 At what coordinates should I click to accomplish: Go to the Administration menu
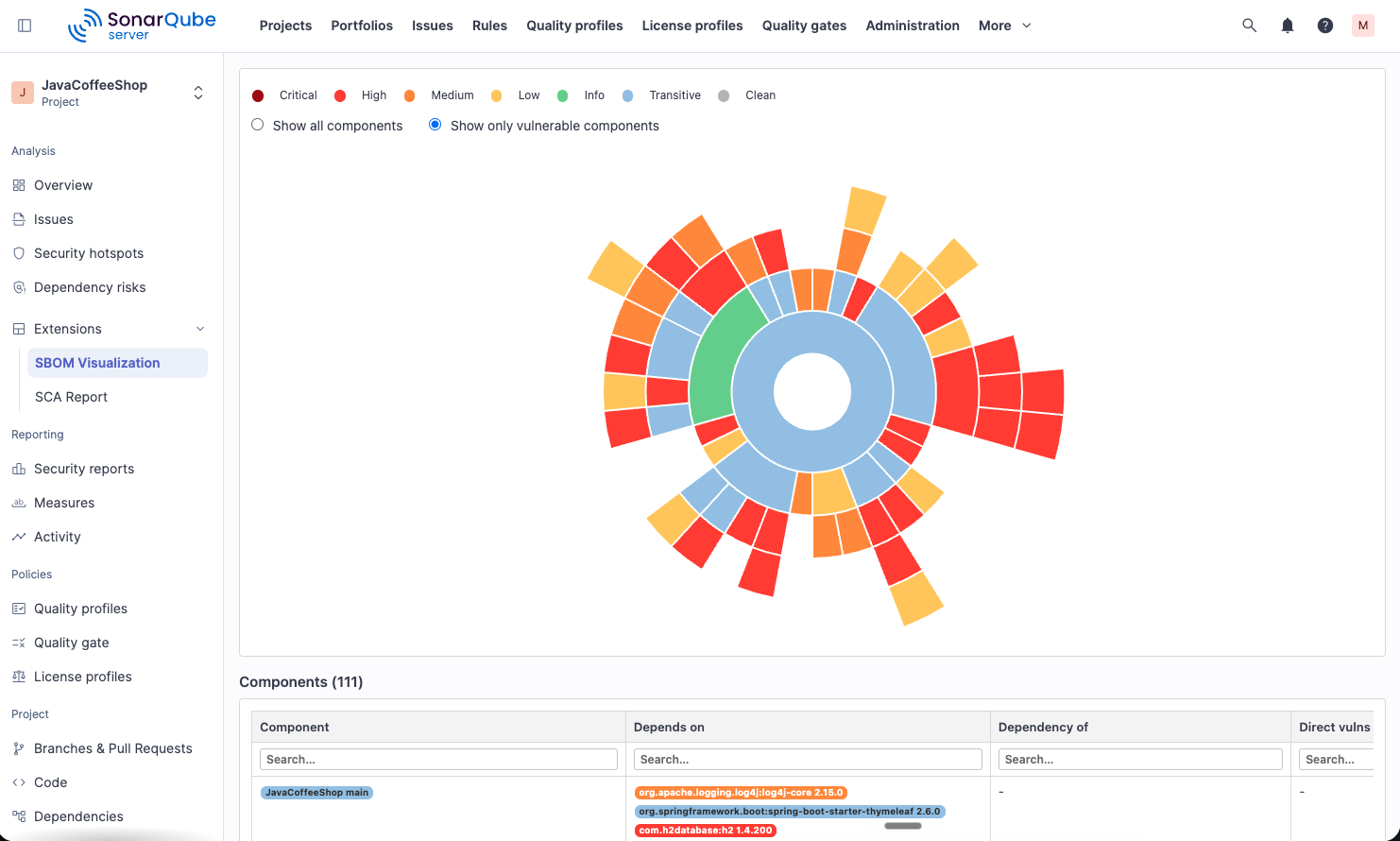click(x=913, y=26)
